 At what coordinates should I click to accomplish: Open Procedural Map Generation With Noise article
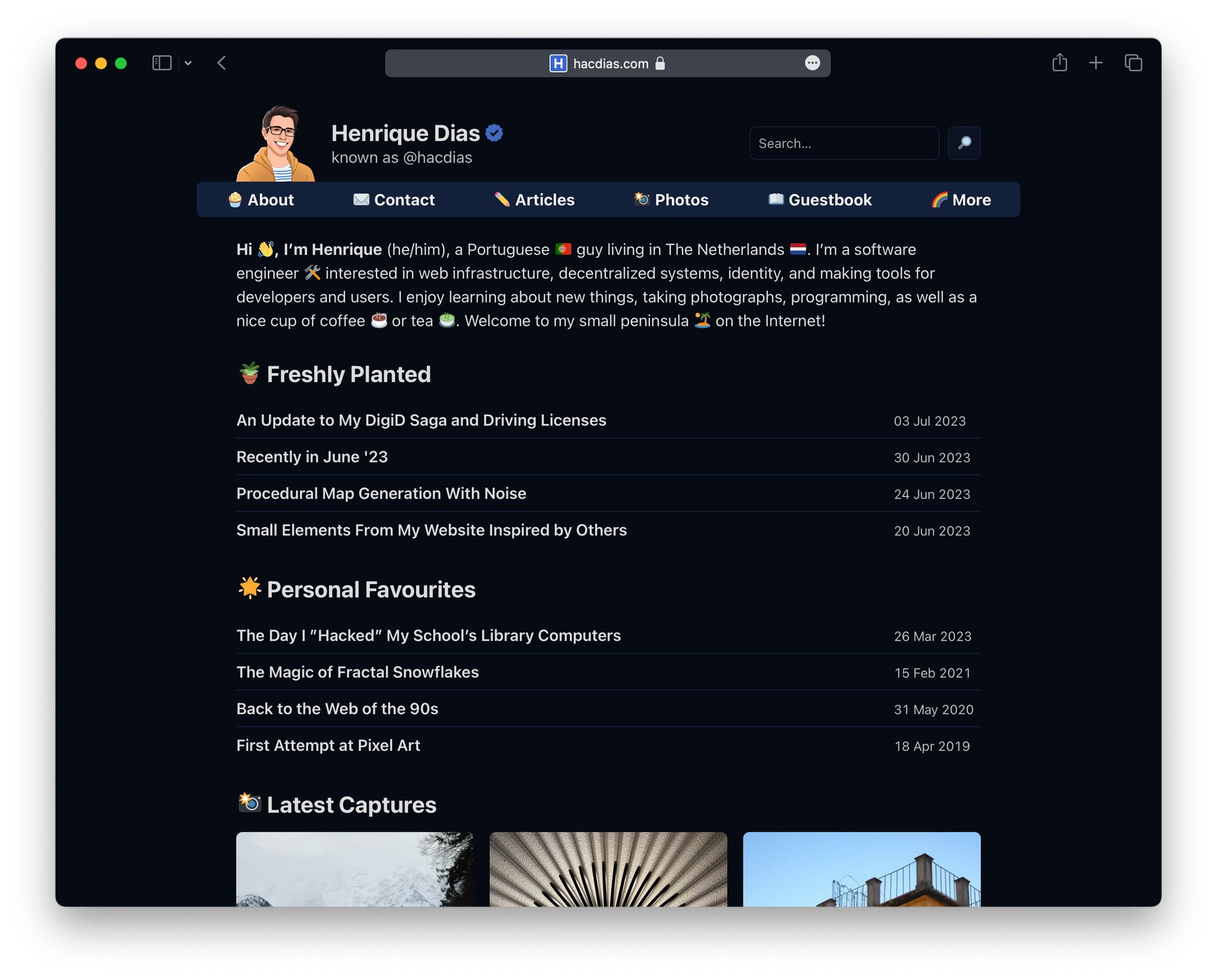point(380,493)
